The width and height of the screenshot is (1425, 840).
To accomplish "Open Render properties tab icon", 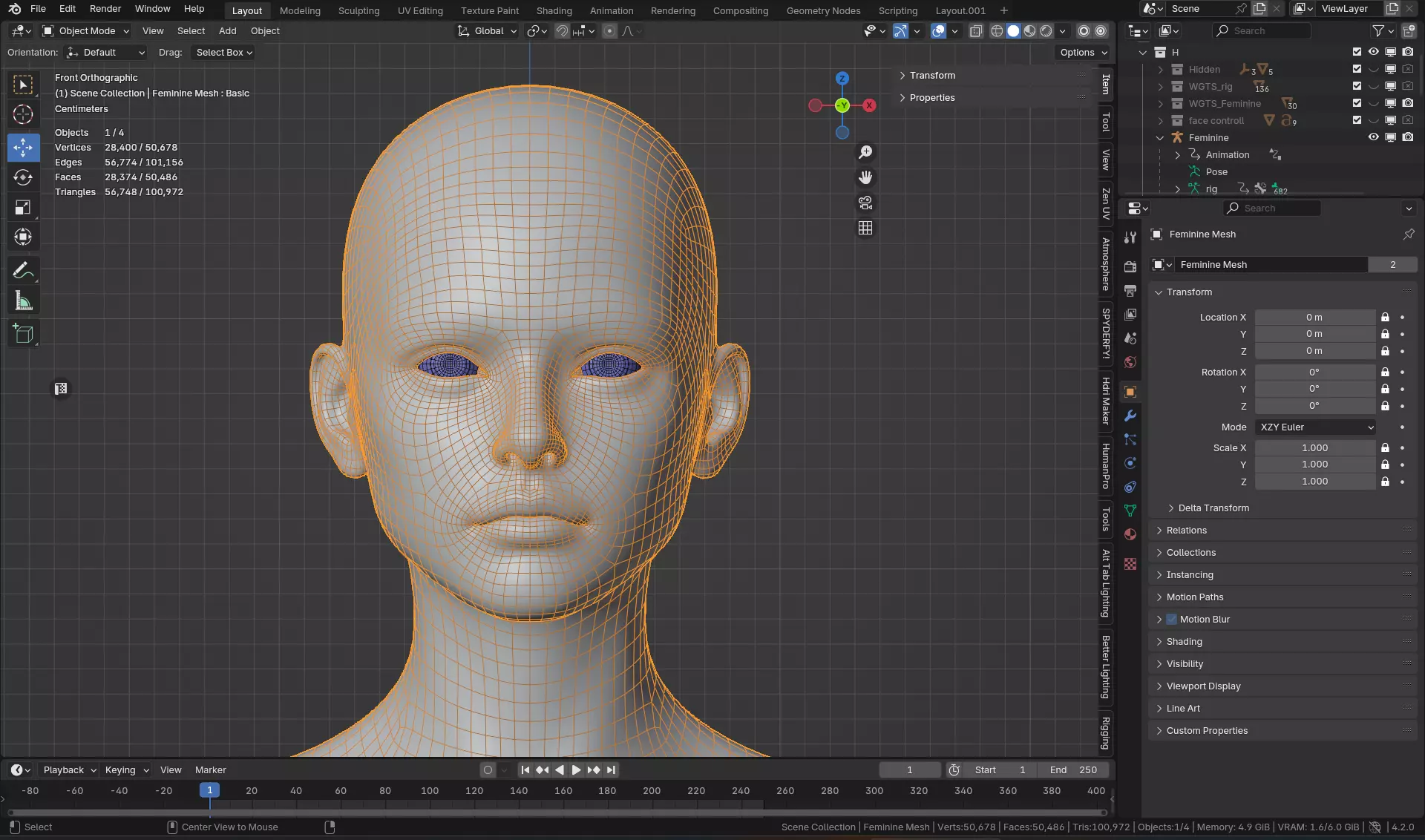I will [x=1130, y=267].
